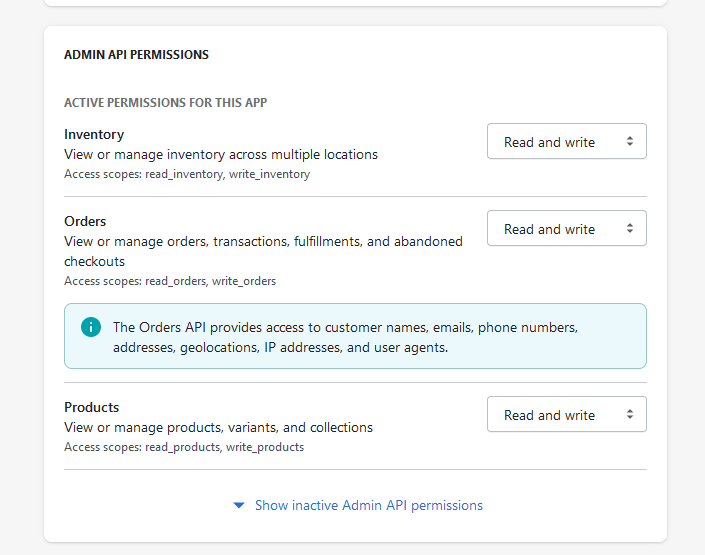Click the Products permission title
This screenshot has width=705, height=555.
tap(91, 407)
